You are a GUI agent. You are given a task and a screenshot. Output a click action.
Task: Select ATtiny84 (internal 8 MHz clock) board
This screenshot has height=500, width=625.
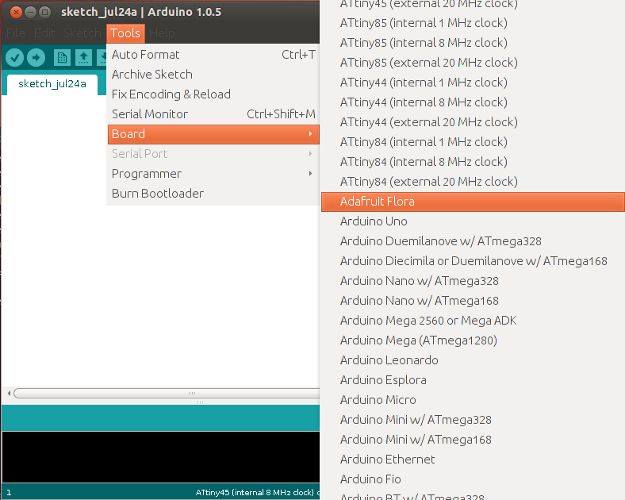[473, 162]
